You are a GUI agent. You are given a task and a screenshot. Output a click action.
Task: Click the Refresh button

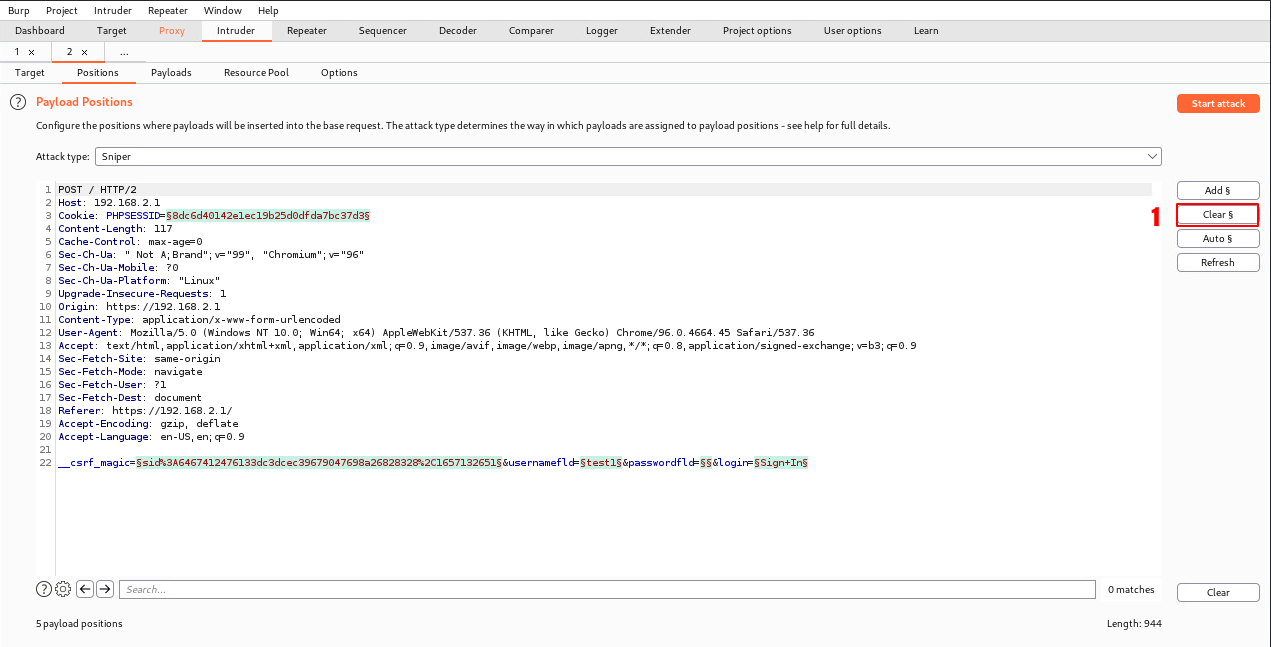click(x=1217, y=263)
